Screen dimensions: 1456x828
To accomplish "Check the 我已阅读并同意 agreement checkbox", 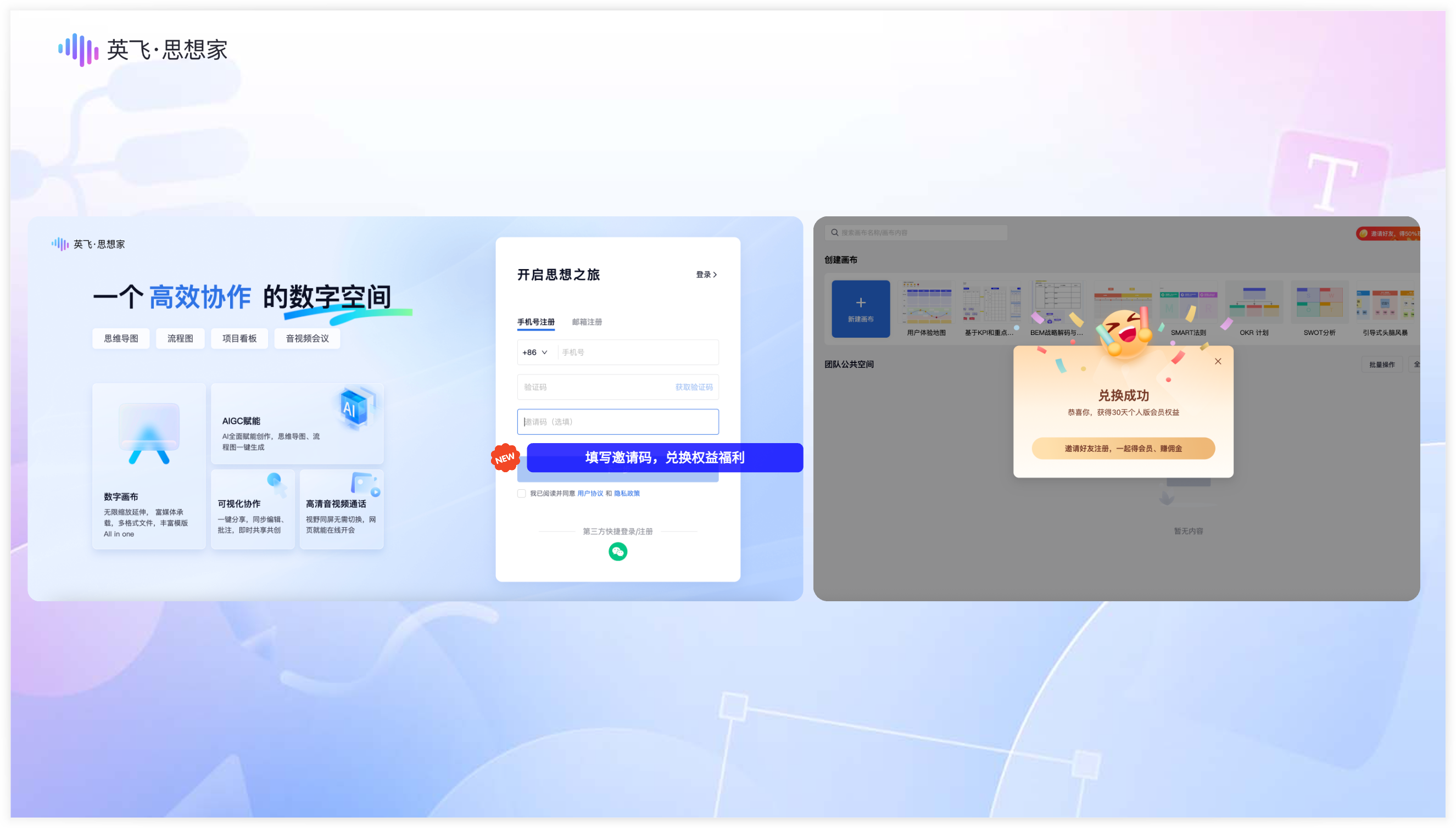I will [521, 493].
